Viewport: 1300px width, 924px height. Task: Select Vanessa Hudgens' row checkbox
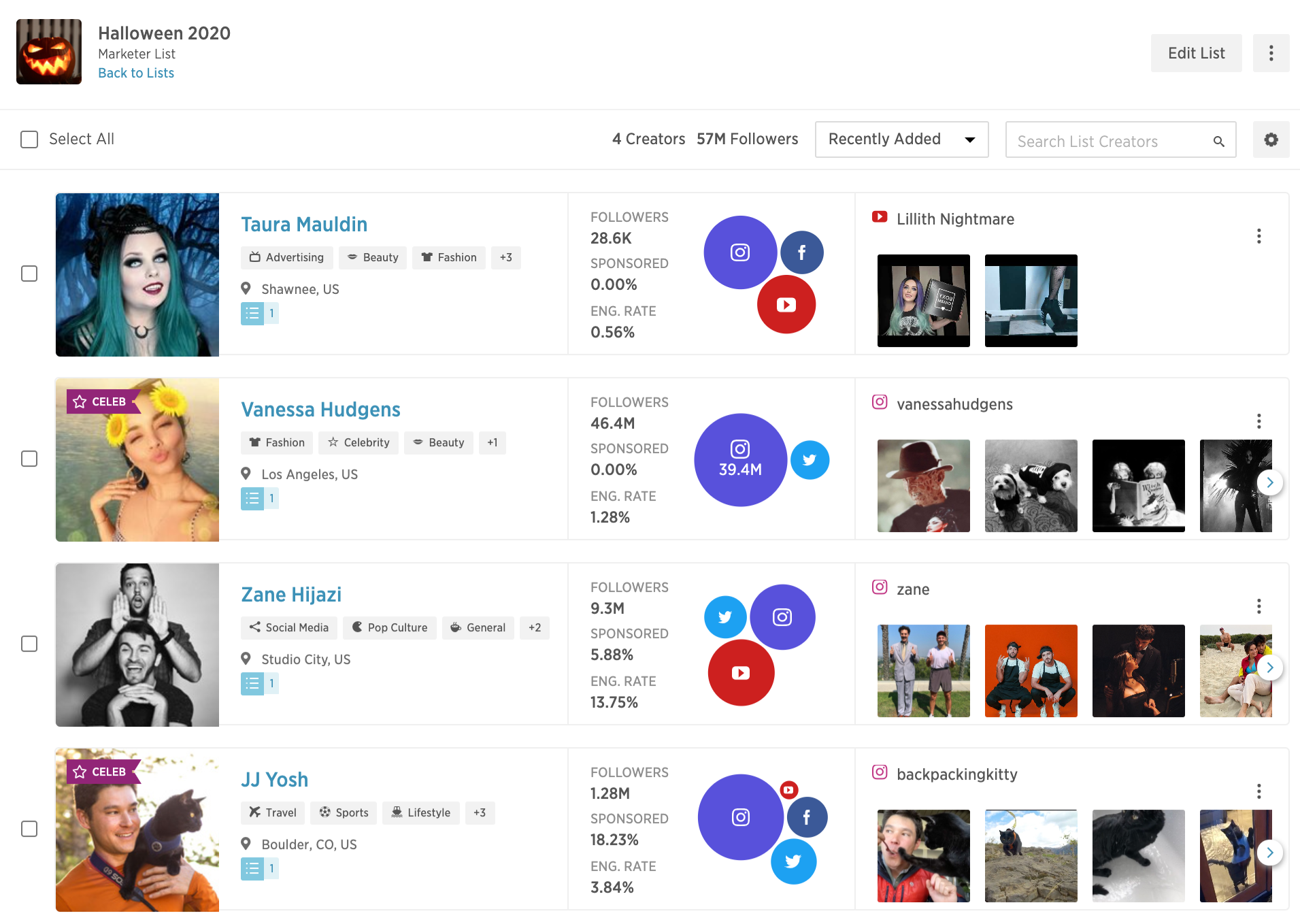click(29, 459)
